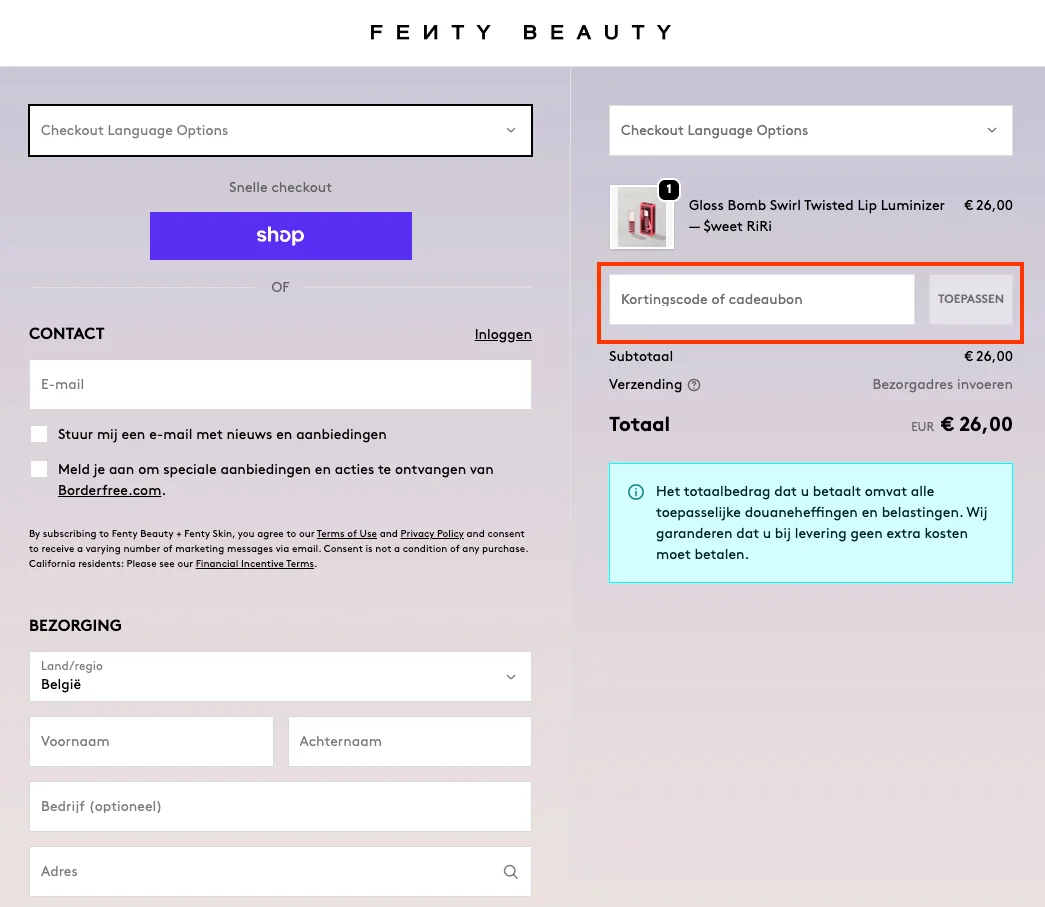Click the Bezorgadres invoeren shipping text
This screenshot has width=1045, height=907.
pyautogui.click(x=942, y=385)
